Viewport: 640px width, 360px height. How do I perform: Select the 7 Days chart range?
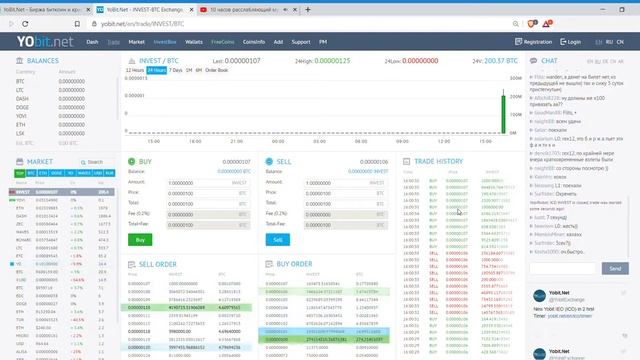(176, 70)
